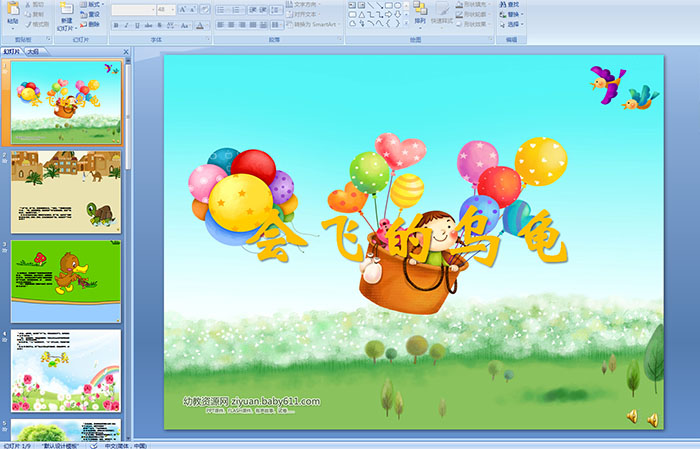Toggle Justify text alignment
700x449 pixels.
(x=253, y=25)
